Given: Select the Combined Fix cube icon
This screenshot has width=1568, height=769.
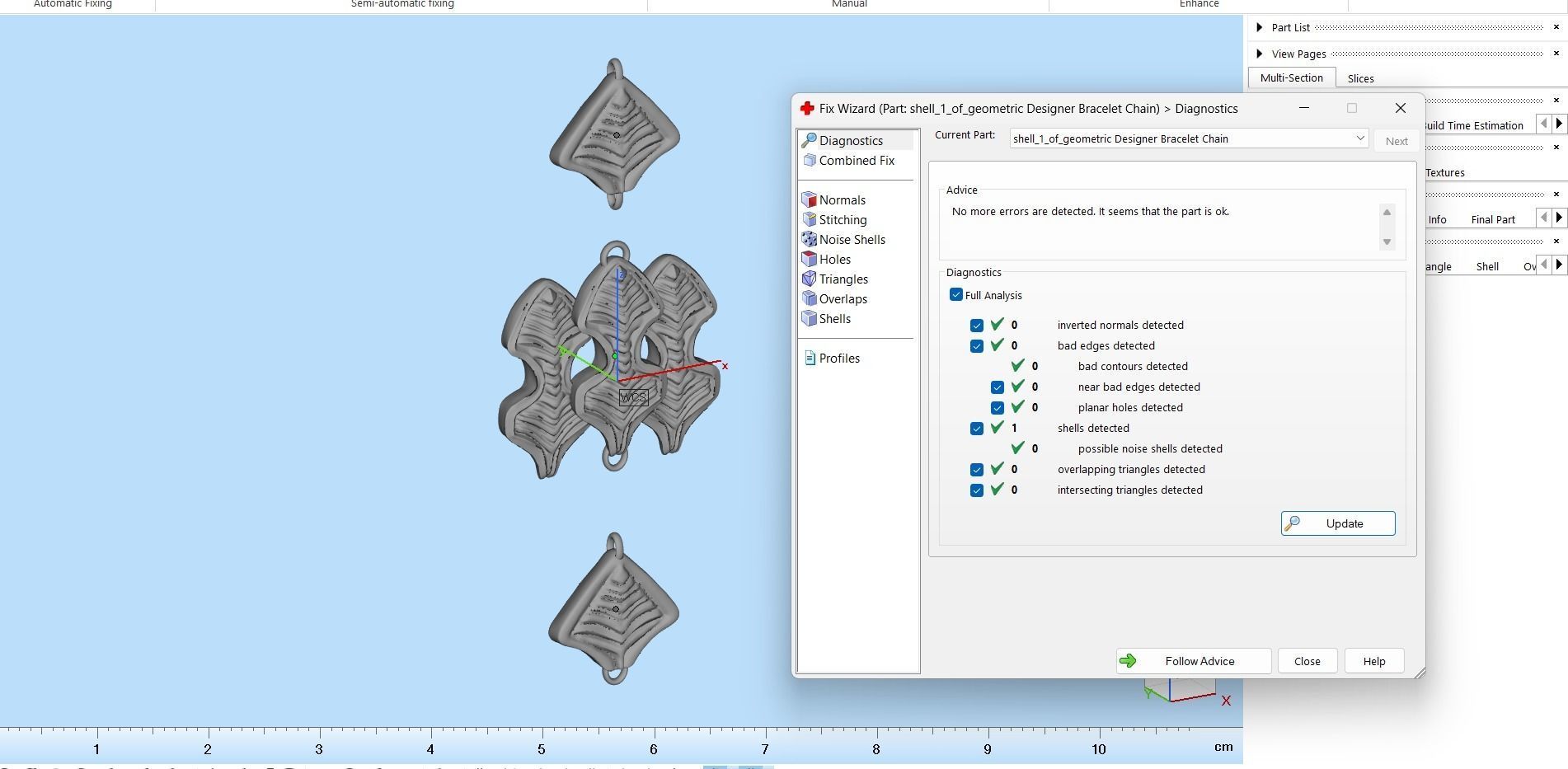Looking at the screenshot, I should point(810,161).
